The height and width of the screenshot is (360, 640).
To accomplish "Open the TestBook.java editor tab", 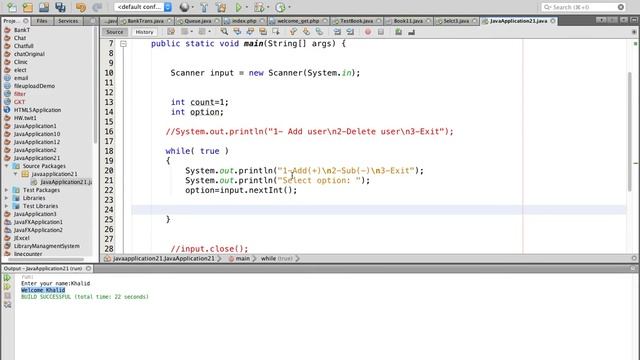I will click(x=356, y=21).
